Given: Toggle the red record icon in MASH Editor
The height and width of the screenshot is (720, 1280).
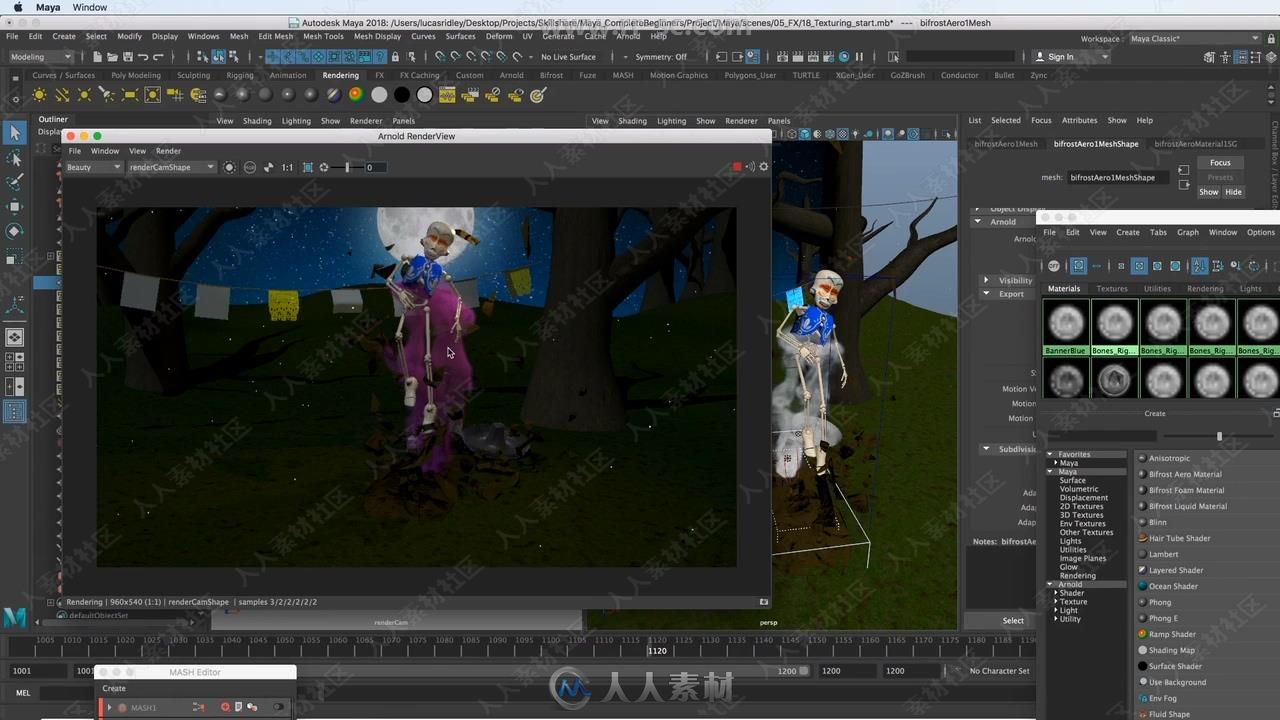Looking at the screenshot, I should [225, 707].
